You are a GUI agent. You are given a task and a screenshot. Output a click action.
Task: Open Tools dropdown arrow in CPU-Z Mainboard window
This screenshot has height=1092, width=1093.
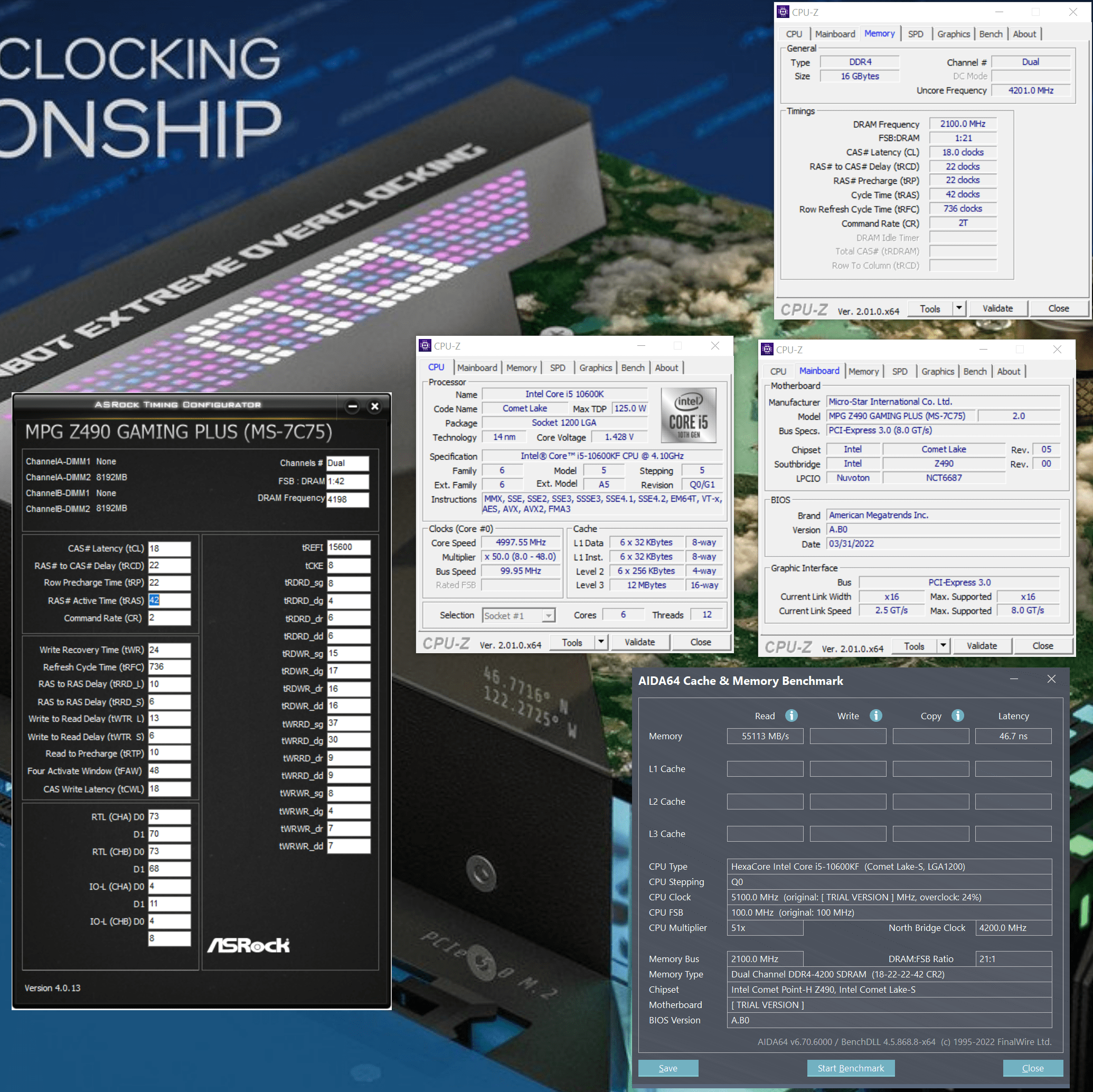tap(943, 646)
